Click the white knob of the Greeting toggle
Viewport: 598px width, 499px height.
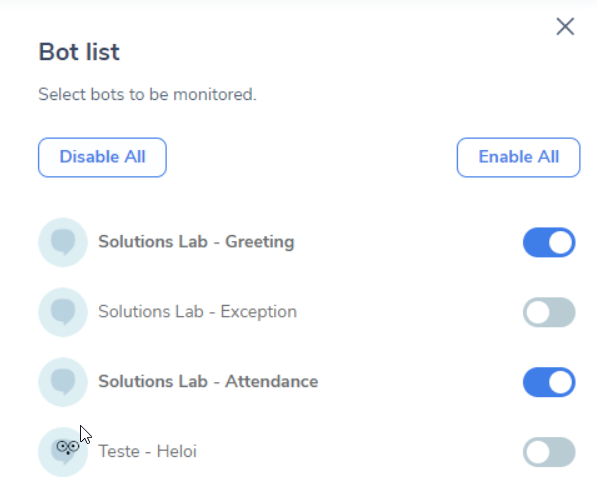[x=560, y=242]
